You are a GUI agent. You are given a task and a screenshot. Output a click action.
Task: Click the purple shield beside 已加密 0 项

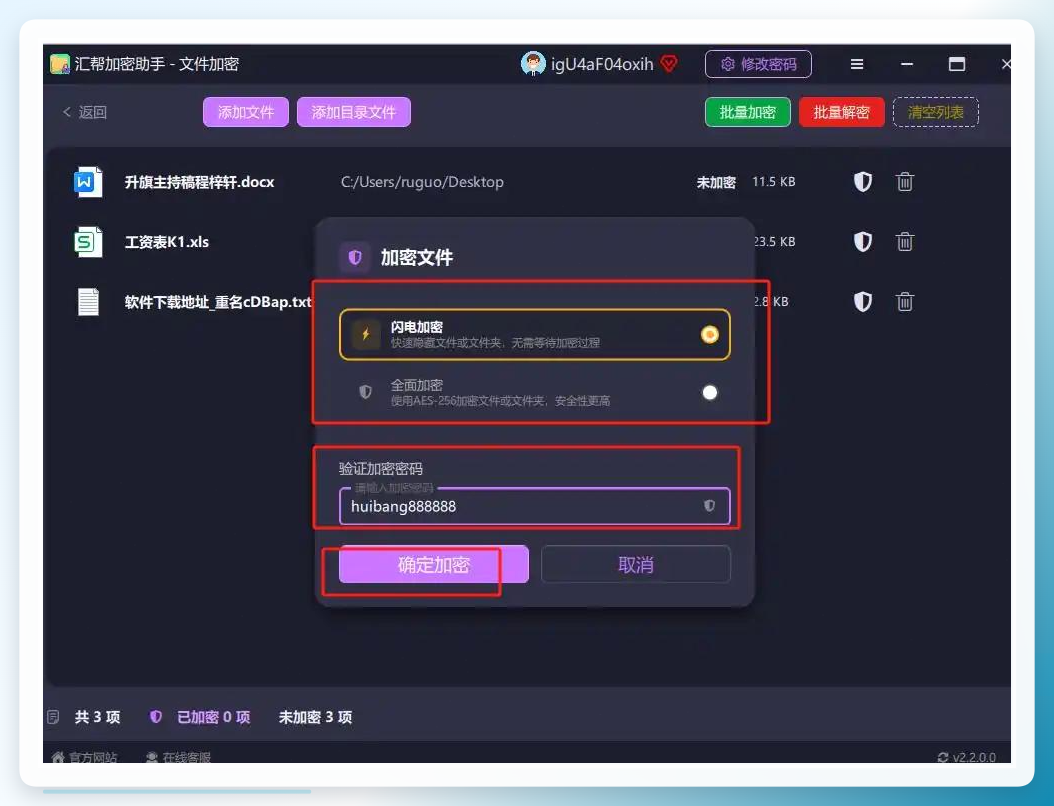[155, 717]
